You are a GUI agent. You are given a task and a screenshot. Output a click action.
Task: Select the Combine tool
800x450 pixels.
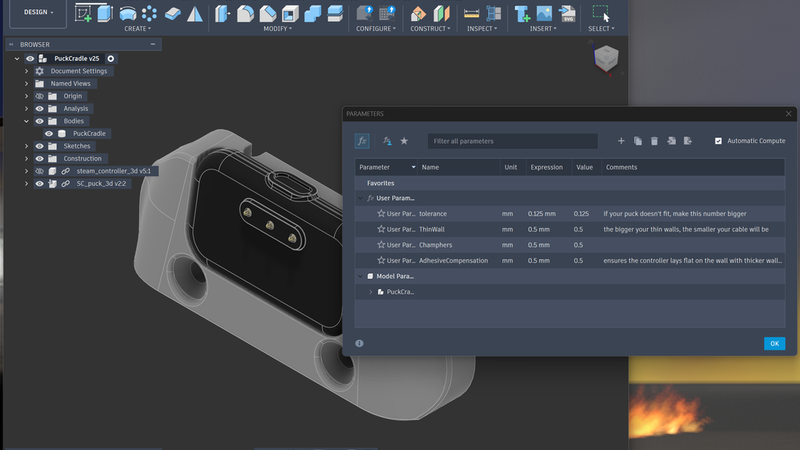[312, 14]
